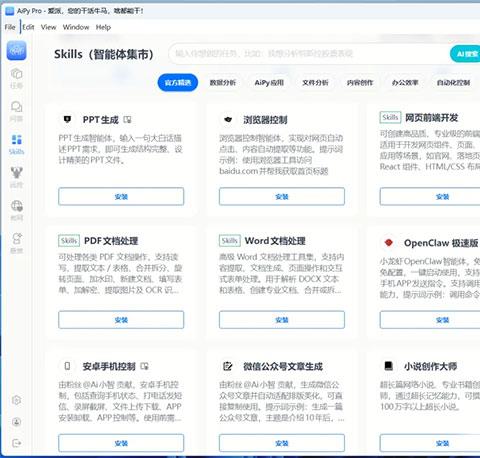Click the 网页前端开发 card title
This screenshot has height=458, width=480.
tap(432, 118)
